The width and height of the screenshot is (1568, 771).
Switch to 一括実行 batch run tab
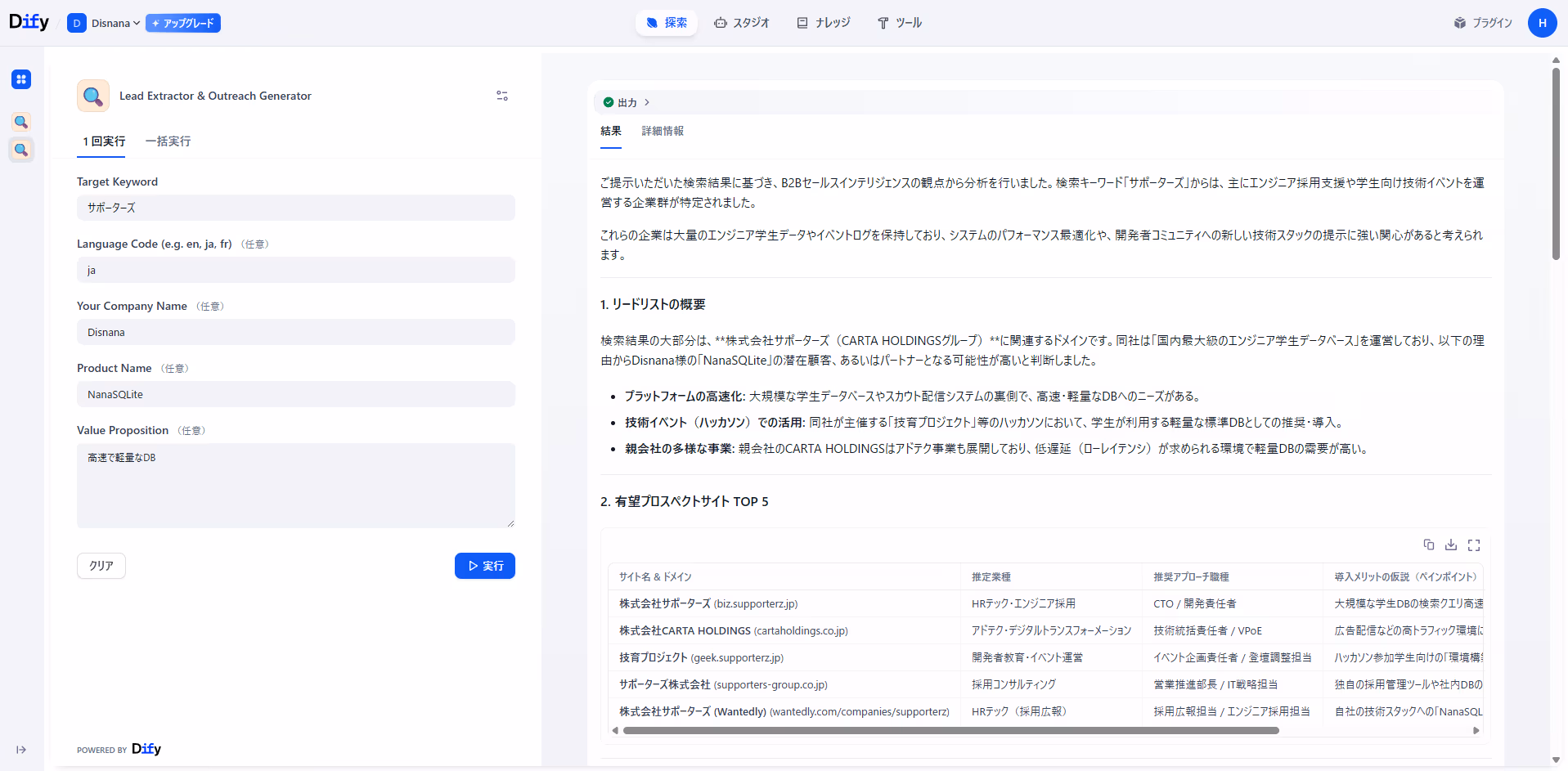168,141
